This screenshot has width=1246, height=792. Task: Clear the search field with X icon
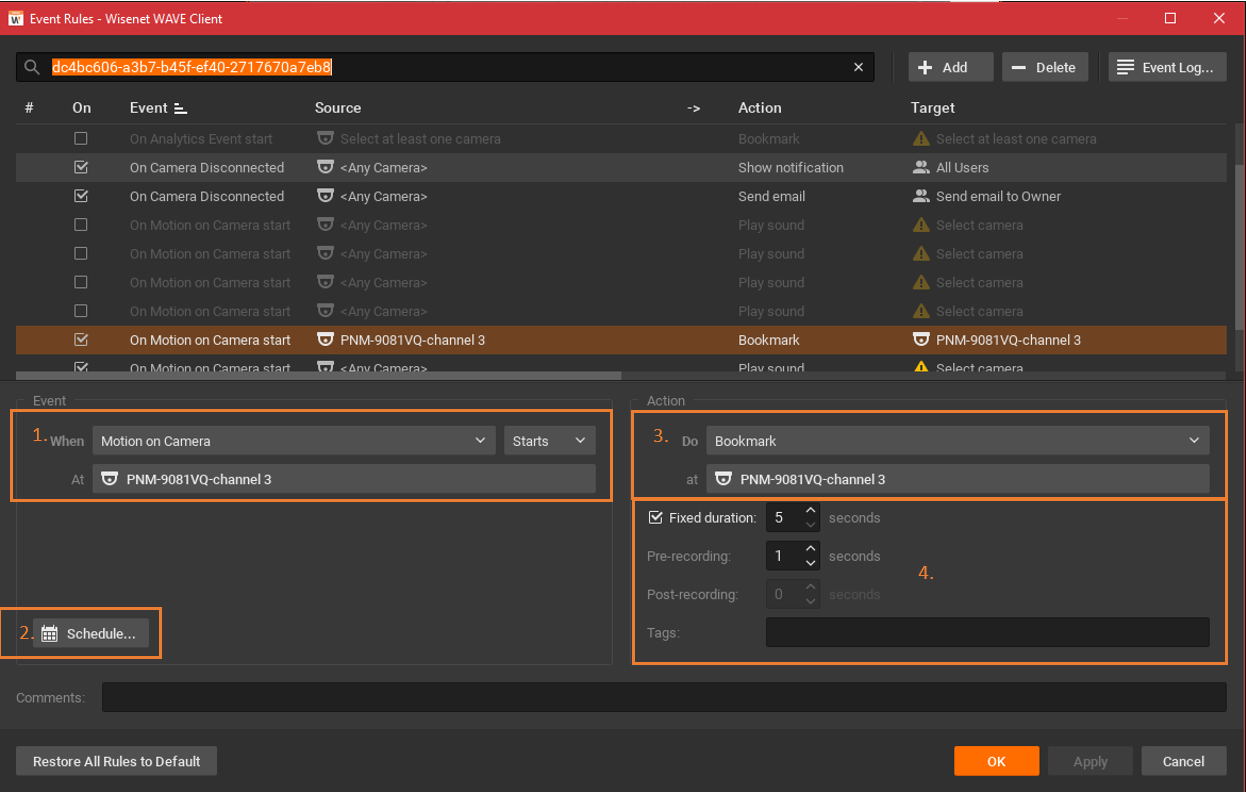pyautogui.click(x=858, y=67)
